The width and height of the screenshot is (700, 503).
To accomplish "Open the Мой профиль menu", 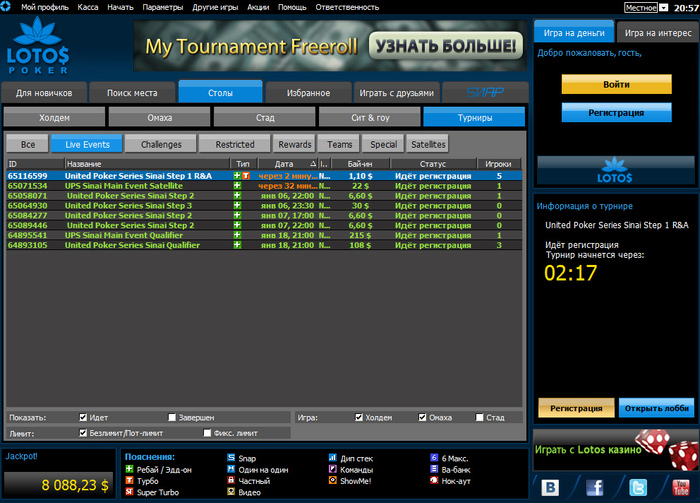I will tap(45, 7).
